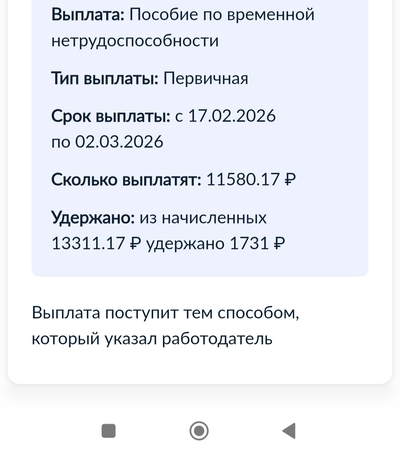Tap the square recent apps button

coord(109,431)
